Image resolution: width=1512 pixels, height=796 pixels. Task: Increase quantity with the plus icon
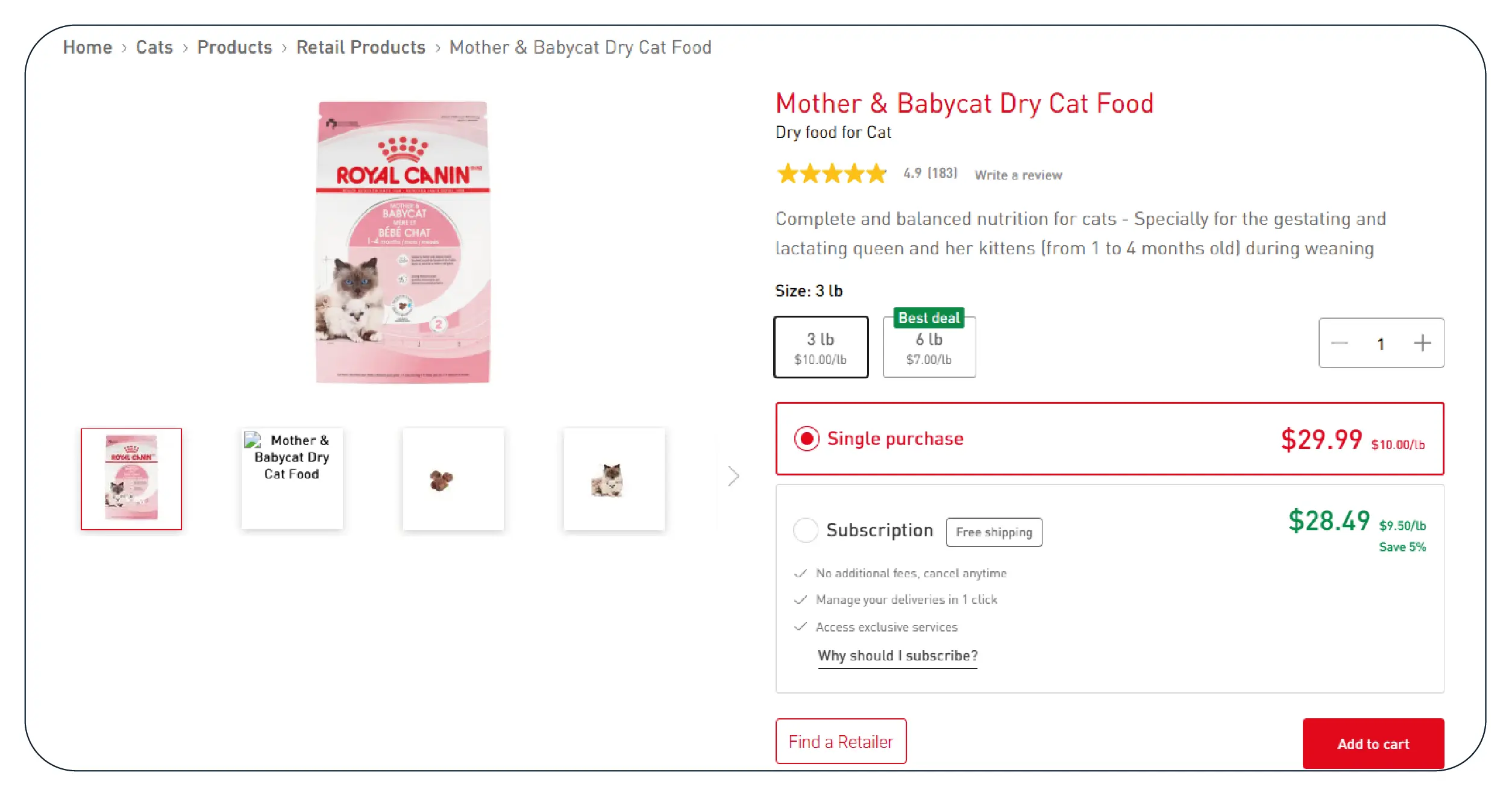[1422, 343]
